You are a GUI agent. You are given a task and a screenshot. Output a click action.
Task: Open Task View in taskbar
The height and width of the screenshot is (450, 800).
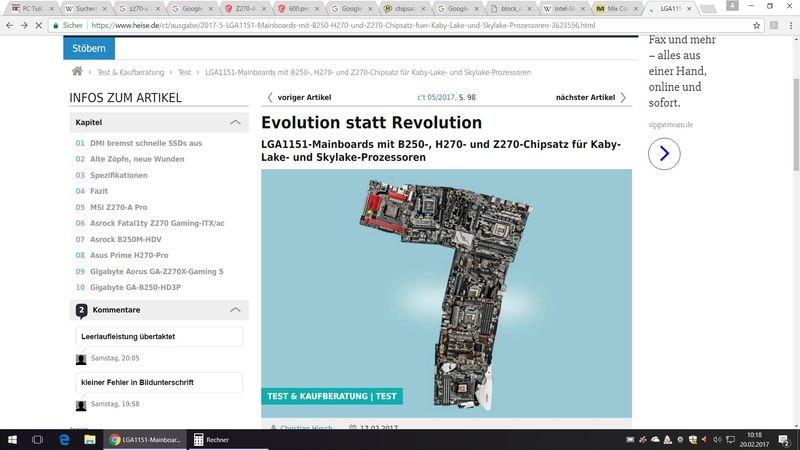[37, 439]
